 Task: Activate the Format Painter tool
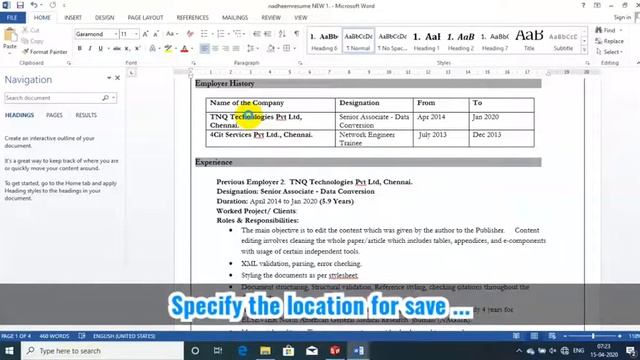[44, 52]
